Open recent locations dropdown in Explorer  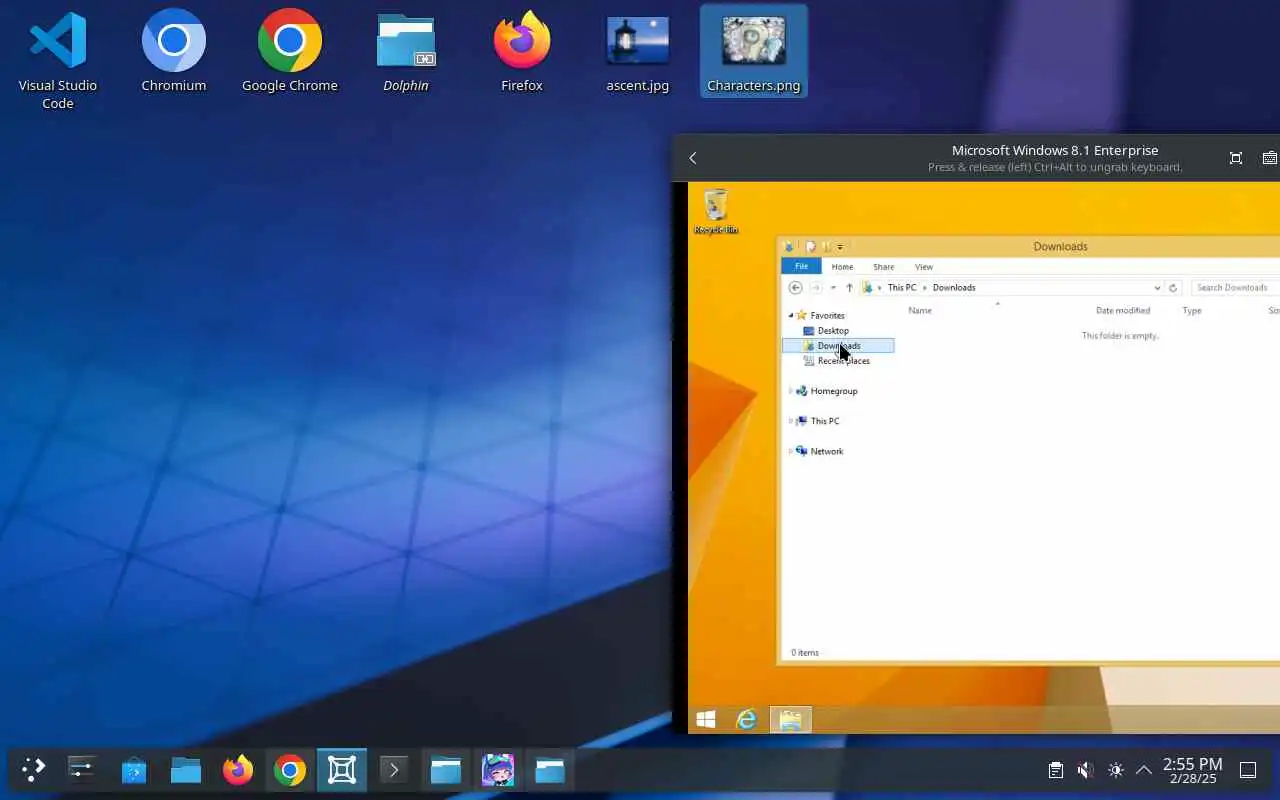[833, 287]
